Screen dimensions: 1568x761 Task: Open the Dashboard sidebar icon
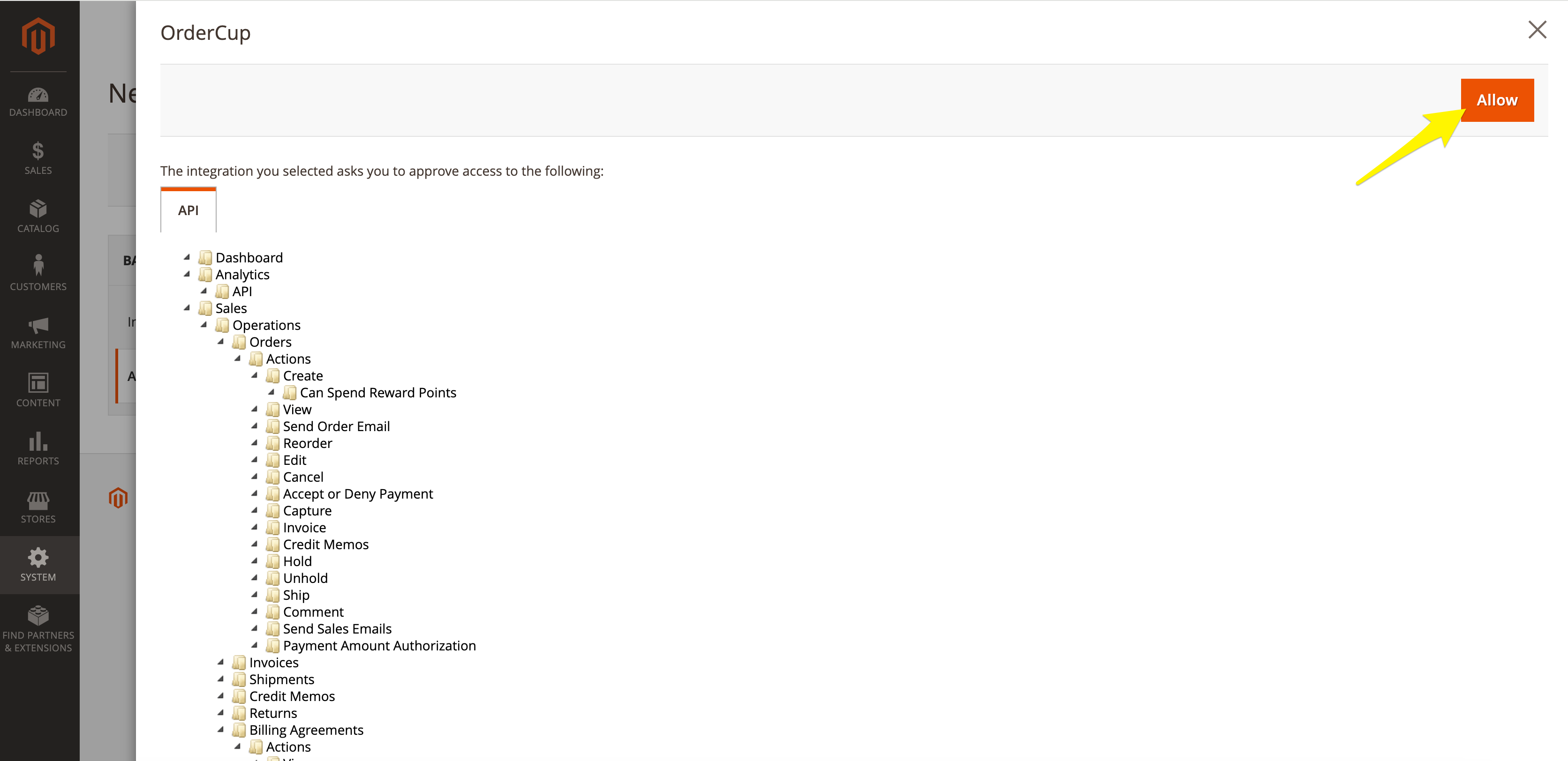pyautogui.click(x=38, y=96)
